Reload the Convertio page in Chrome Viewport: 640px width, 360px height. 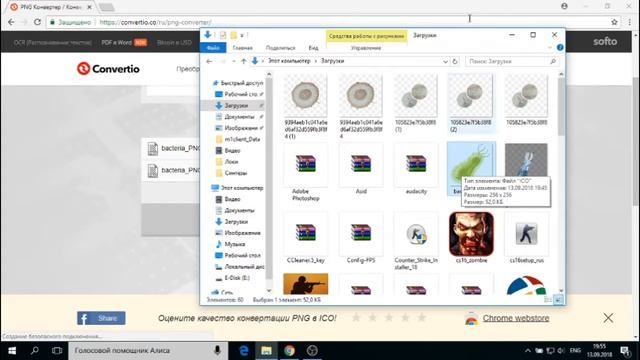[37, 22]
